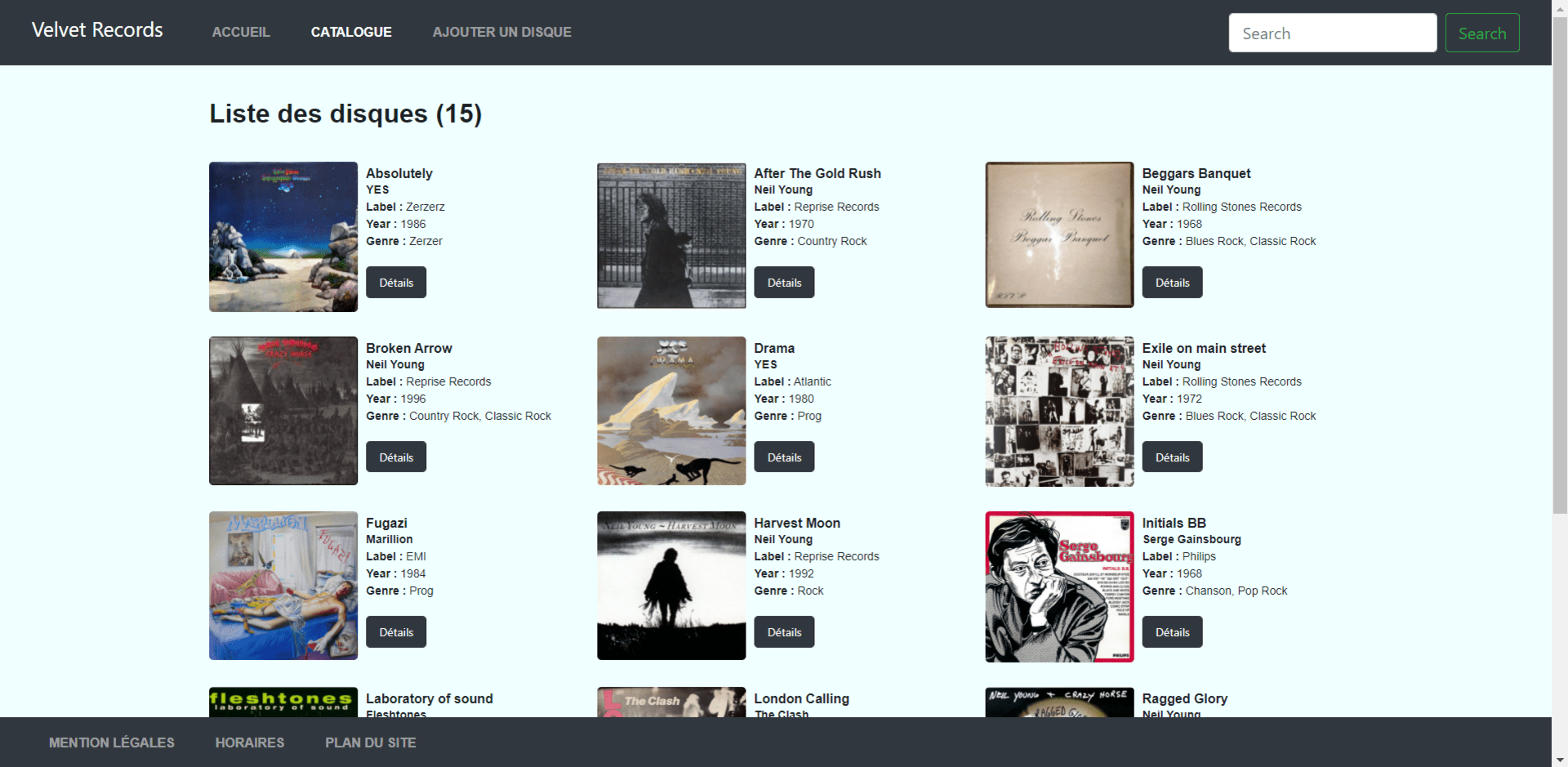Viewport: 1568px width, 767px height.
Task: Click 'Genre : Zerzer' text
Action: coord(404,241)
